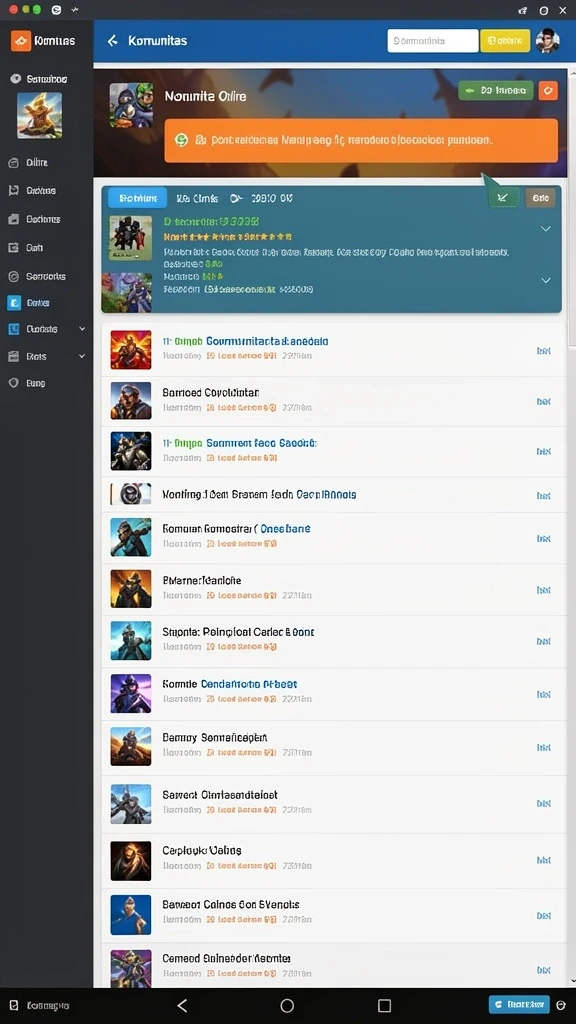Open the 'Barvect Calnoe Gon SVenchs' row title
Viewport: 576px width, 1024px height.
(x=231, y=904)
